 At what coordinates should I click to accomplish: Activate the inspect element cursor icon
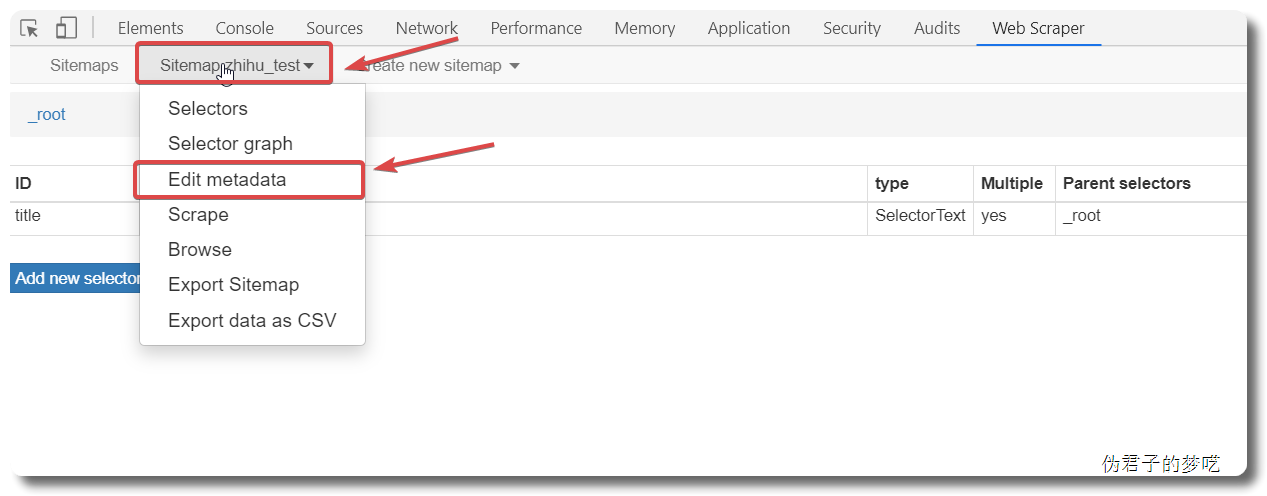coord(29,28)
